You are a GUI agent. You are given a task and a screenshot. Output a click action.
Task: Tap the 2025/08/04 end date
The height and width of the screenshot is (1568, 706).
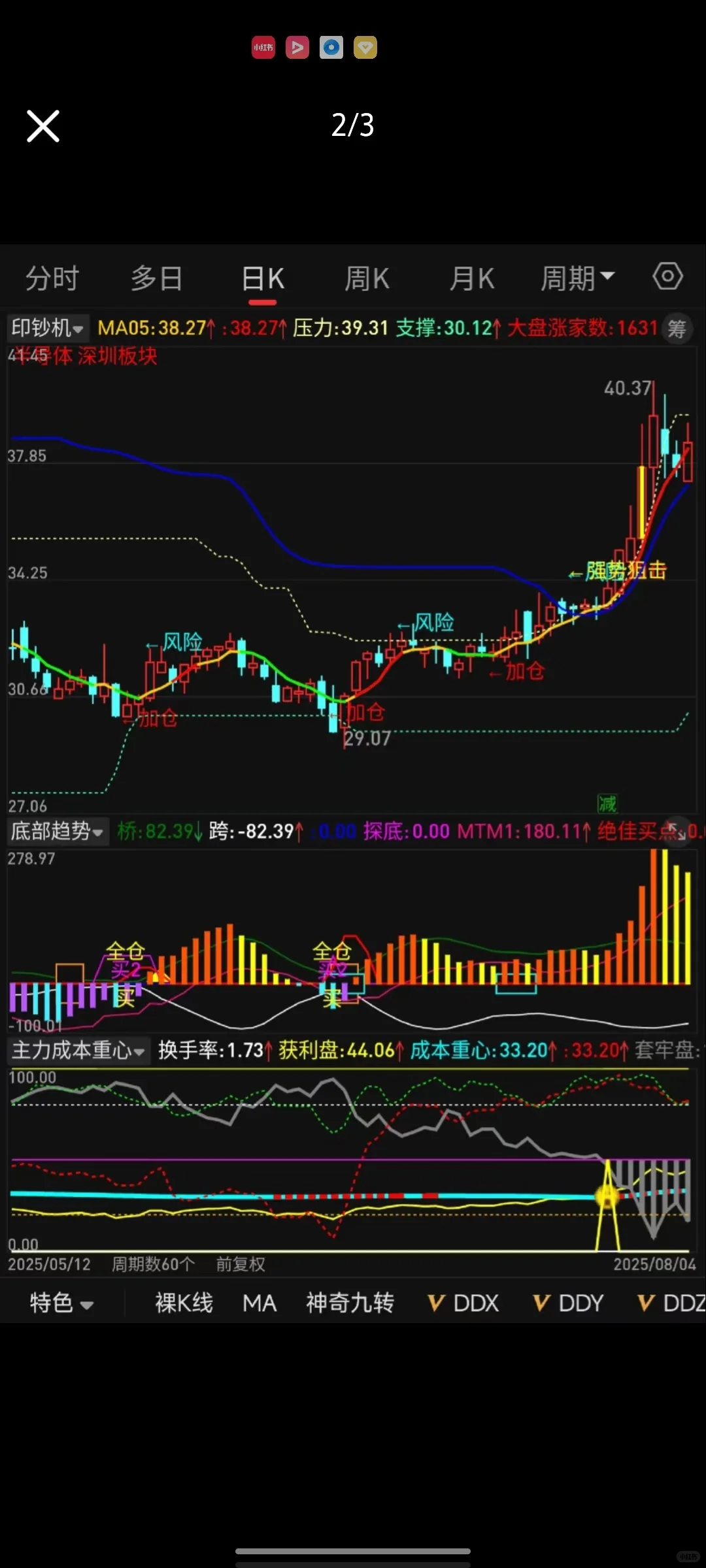coord(655,1264)
